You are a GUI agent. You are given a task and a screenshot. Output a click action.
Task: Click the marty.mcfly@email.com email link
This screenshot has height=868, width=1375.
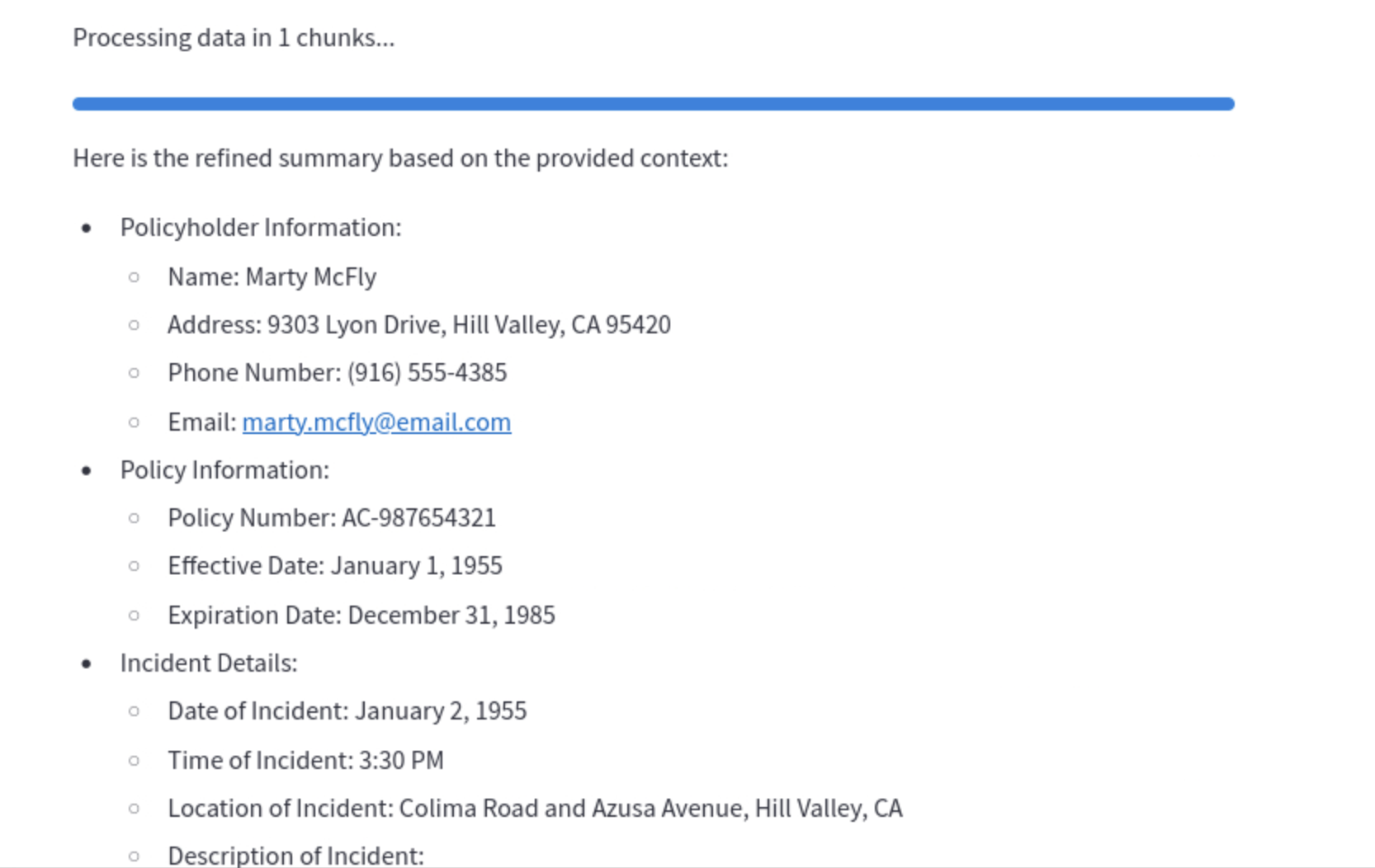point(376,422)
